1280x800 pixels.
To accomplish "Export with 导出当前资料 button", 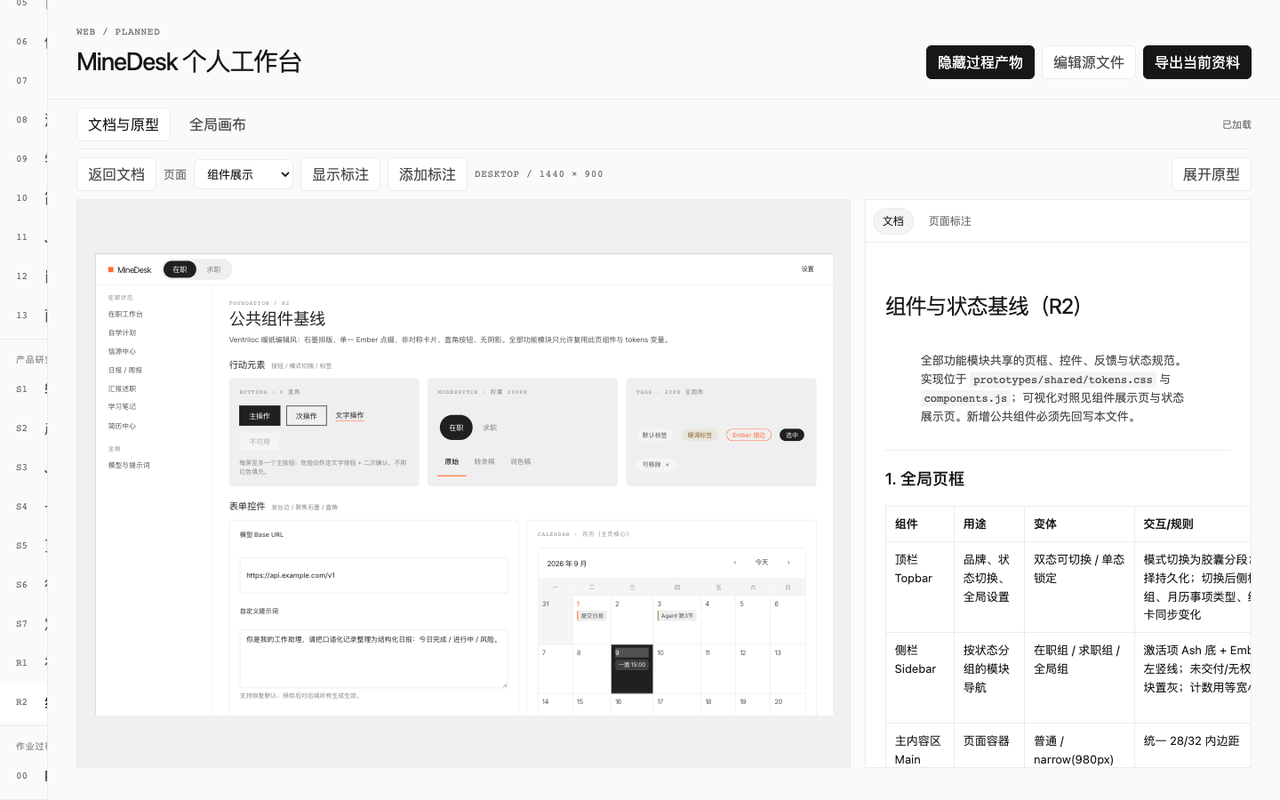I will (x=1197, y=62).
